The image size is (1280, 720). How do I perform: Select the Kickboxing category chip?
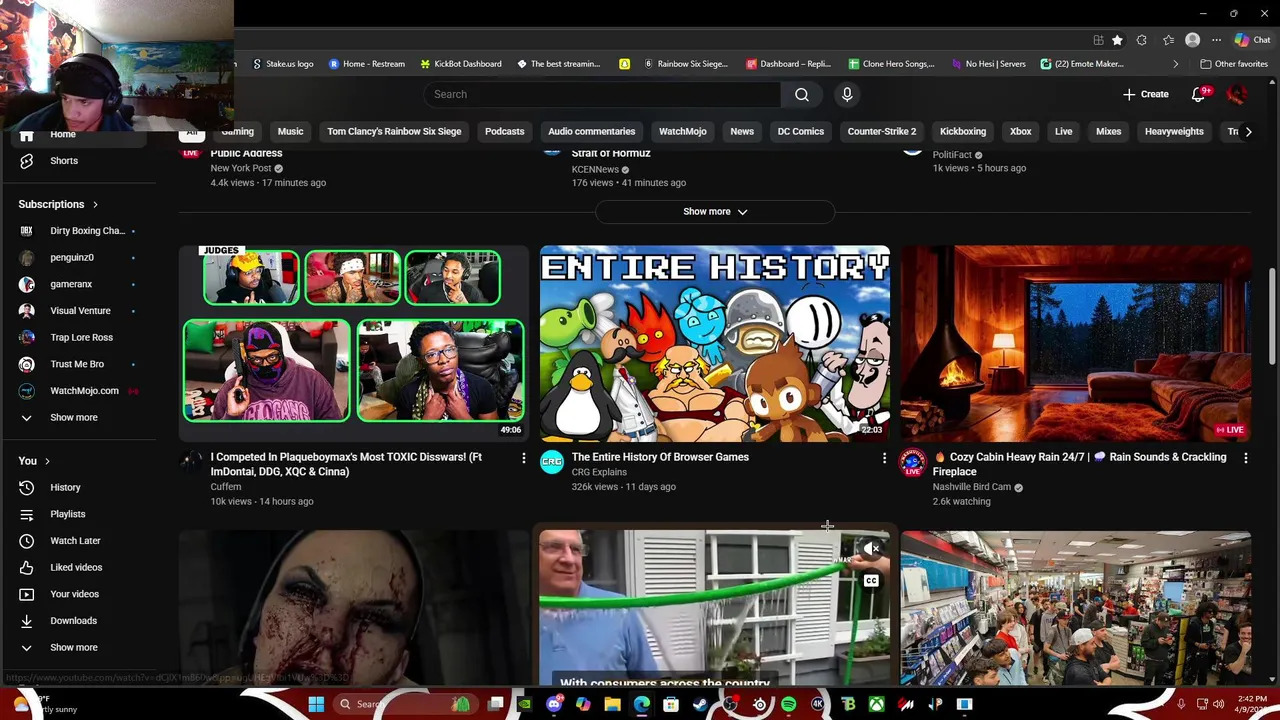click(x=963, y=131)
